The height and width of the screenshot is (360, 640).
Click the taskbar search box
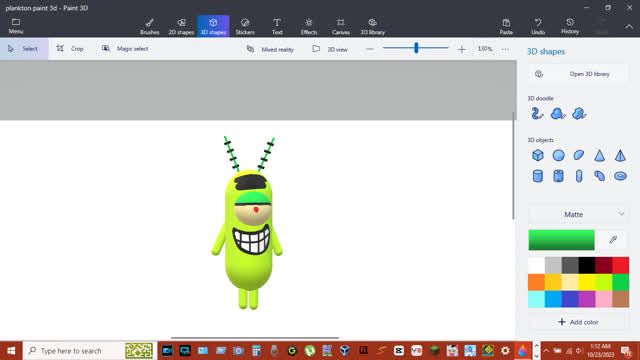[90, 351]
